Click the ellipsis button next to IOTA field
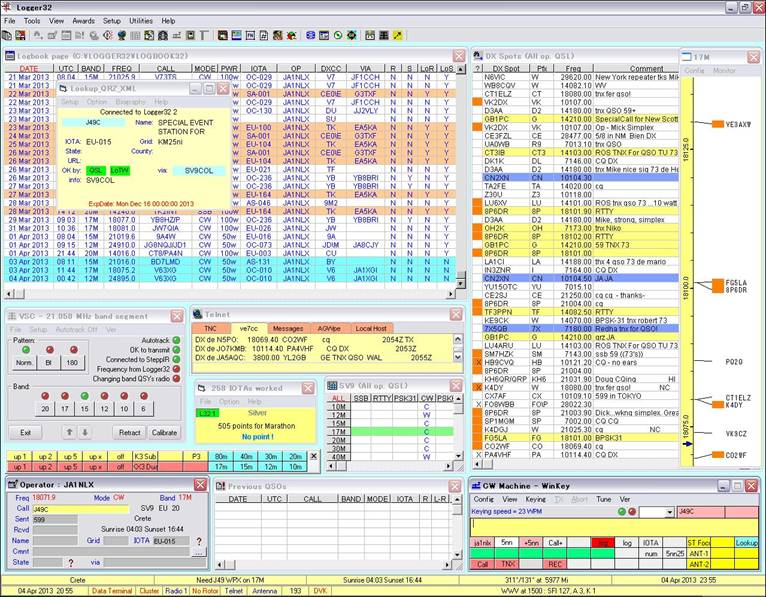766x597 pixels. pyautogui.click(x=199, y=551)
